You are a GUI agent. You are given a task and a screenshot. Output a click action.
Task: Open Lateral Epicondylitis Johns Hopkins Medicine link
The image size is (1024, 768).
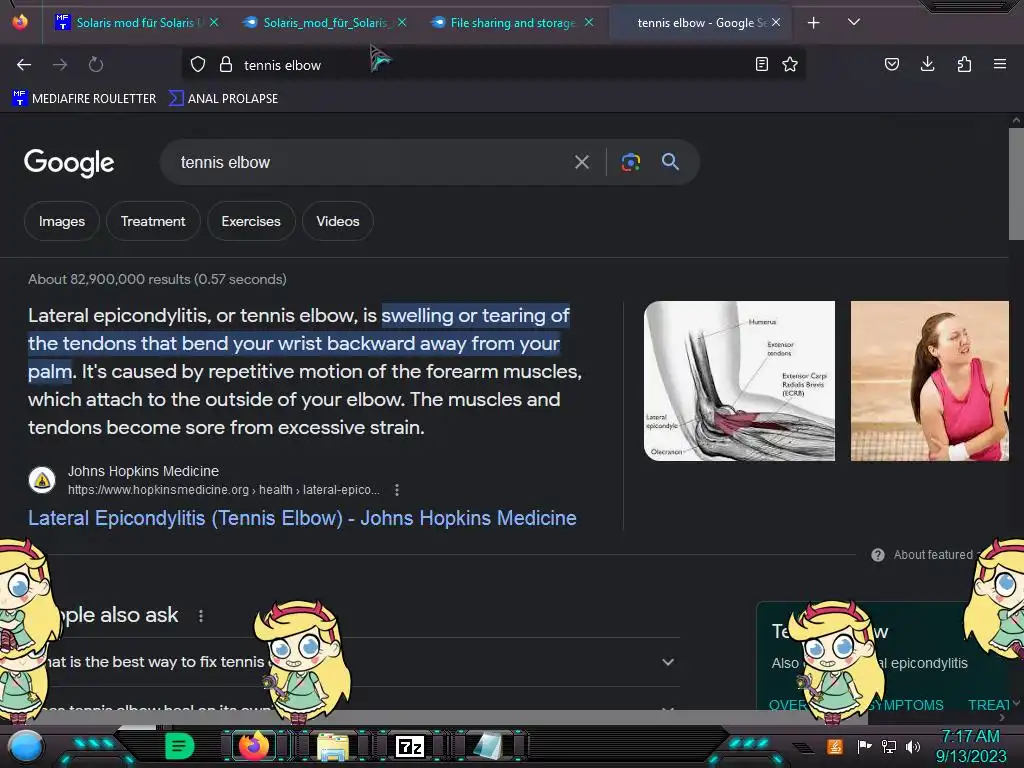point(302,519)
